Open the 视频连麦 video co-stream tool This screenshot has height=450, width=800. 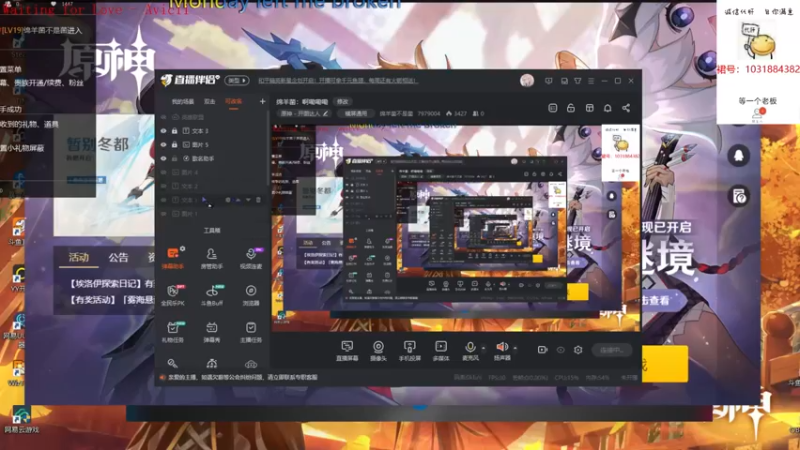tap(251, 258)
